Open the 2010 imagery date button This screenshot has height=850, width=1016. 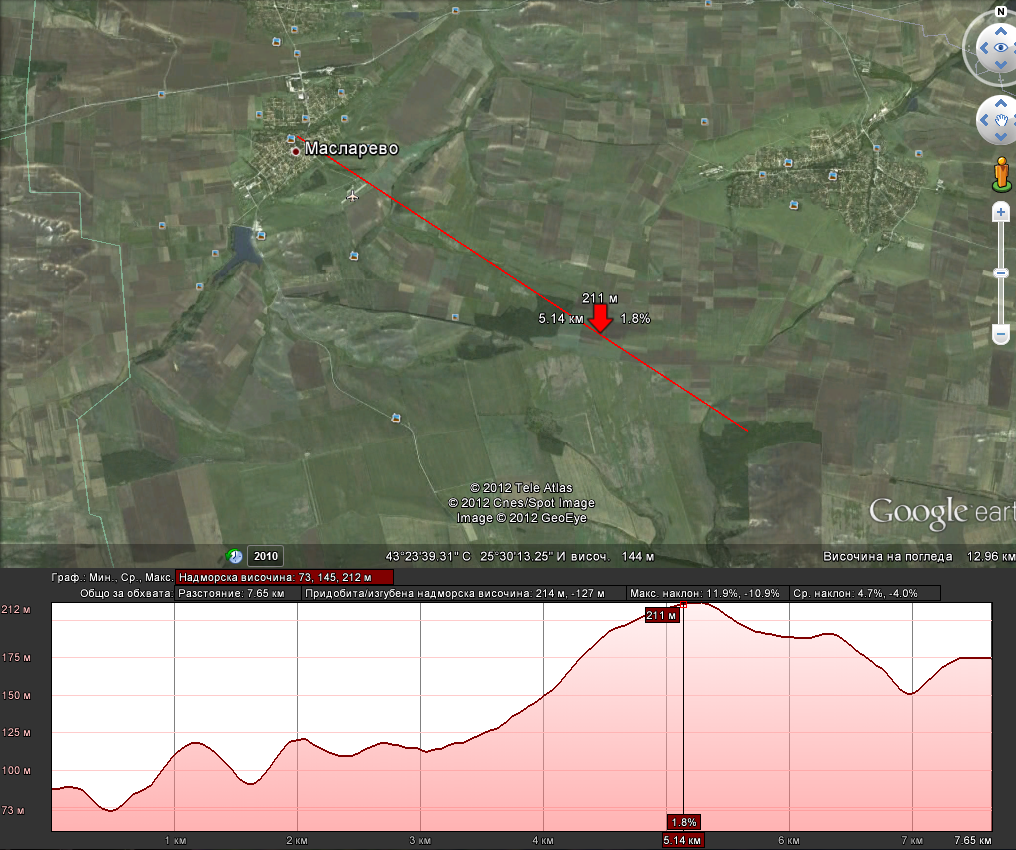(x=266, y=556)
